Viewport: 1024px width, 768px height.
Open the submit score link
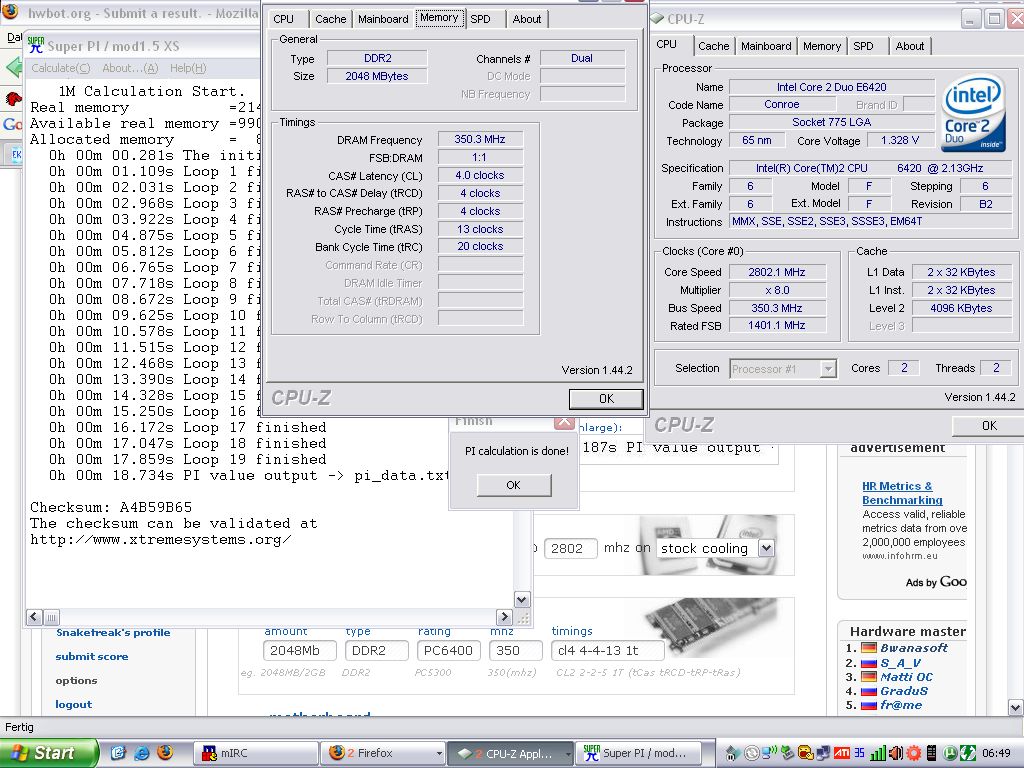(91, 656)
